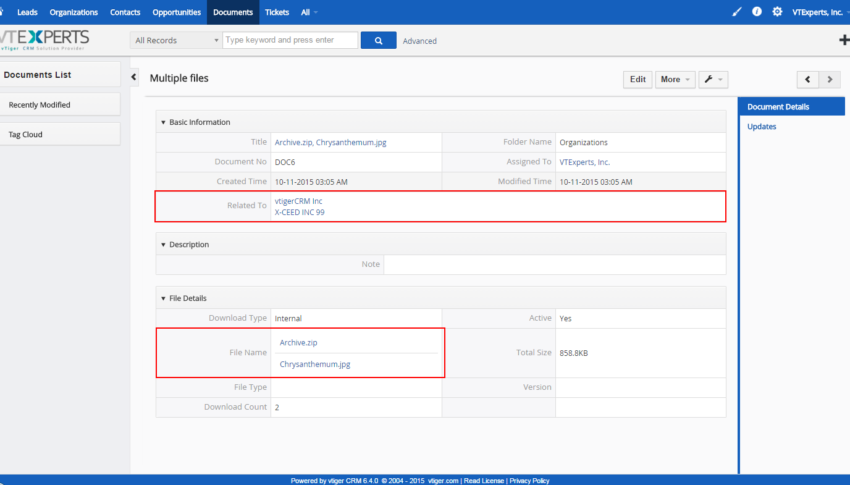Click the Assigned To VTExperts, Inc. link
The image size is (850, 485).
click(x=584, y=162)
